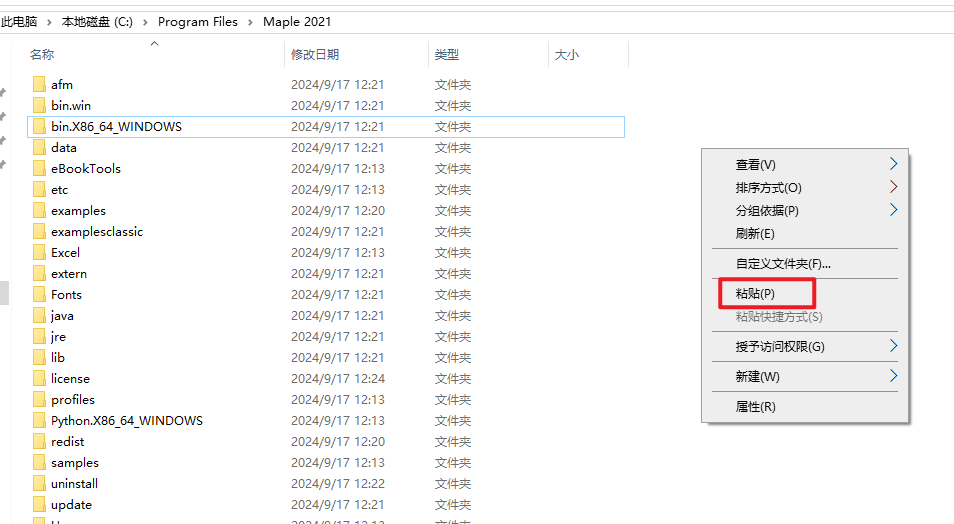This screenshot has height=524, width=954.
Task: Click the update folder icon
Action: [x=40, y=504]
